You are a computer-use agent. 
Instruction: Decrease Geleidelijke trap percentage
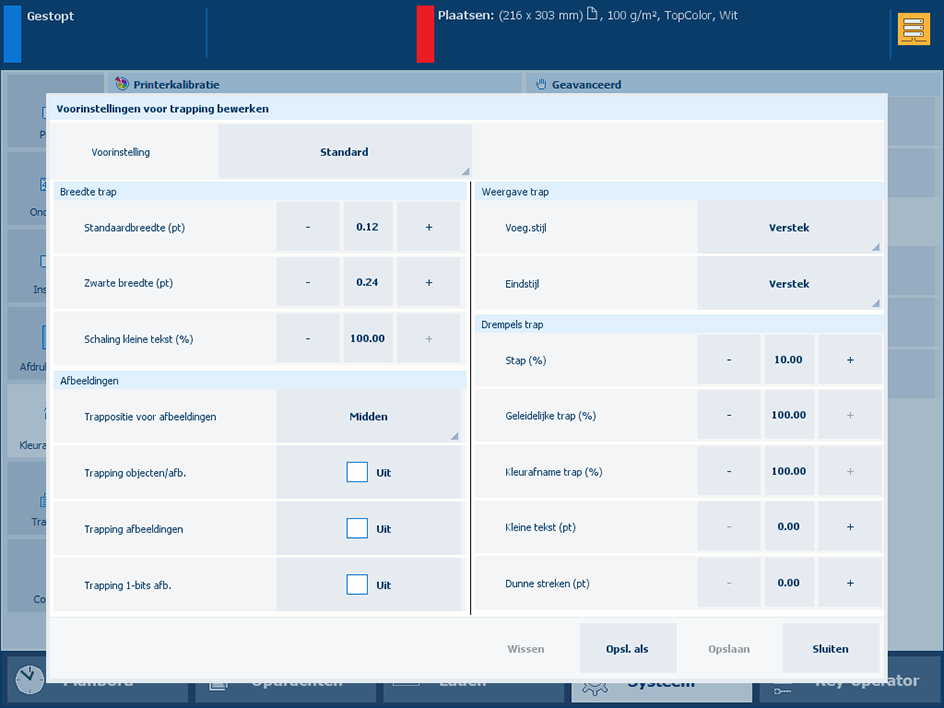[729, 415]
